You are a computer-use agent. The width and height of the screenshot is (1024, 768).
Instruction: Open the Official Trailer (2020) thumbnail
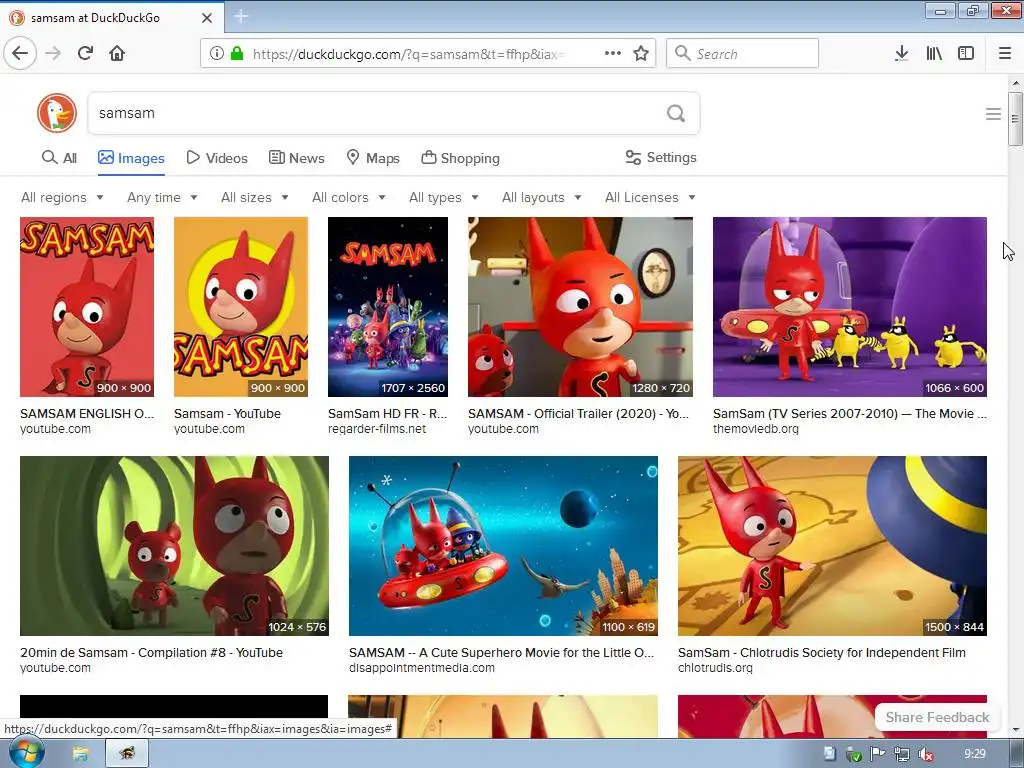(x=581, y=307)
